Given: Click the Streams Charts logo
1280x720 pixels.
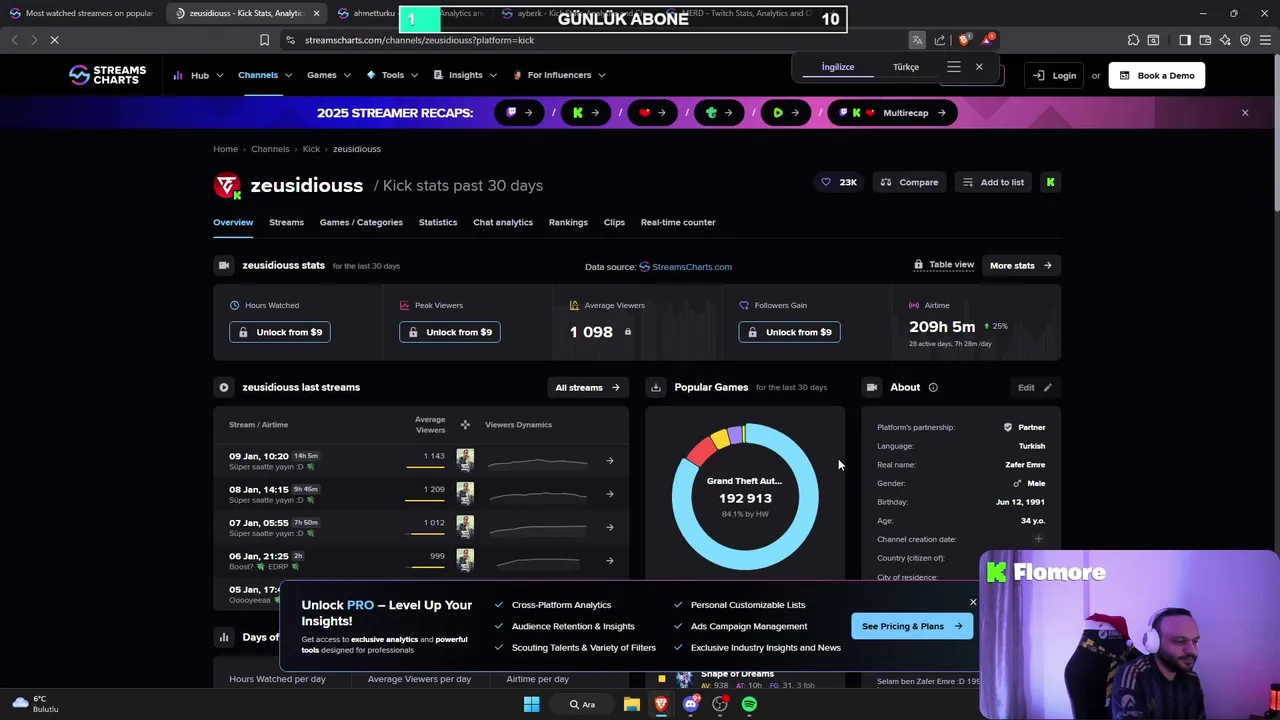Looking at the screenshot, I should click(x=107, y=75).
